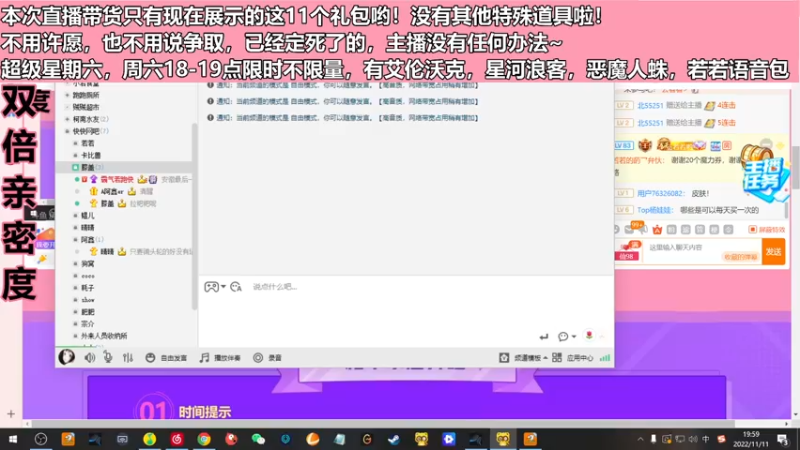This screenshot has width=800, height=450.
Task: Click the plus icon at the lower left
Action: coord(11,413)
